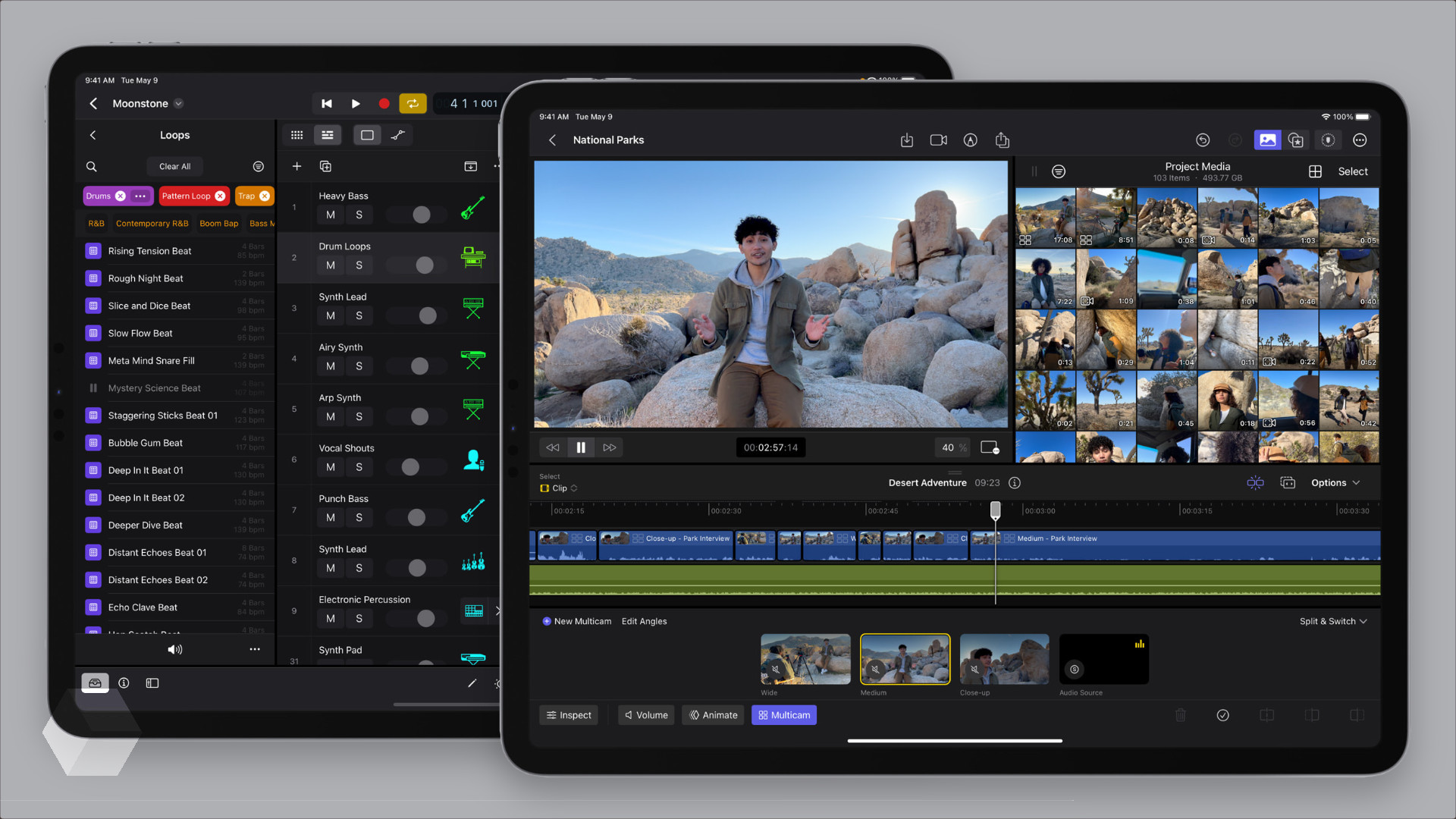Open the loop filter options circle icon
Viewport: 1456px width, 819px height.
tap(258, 167)
